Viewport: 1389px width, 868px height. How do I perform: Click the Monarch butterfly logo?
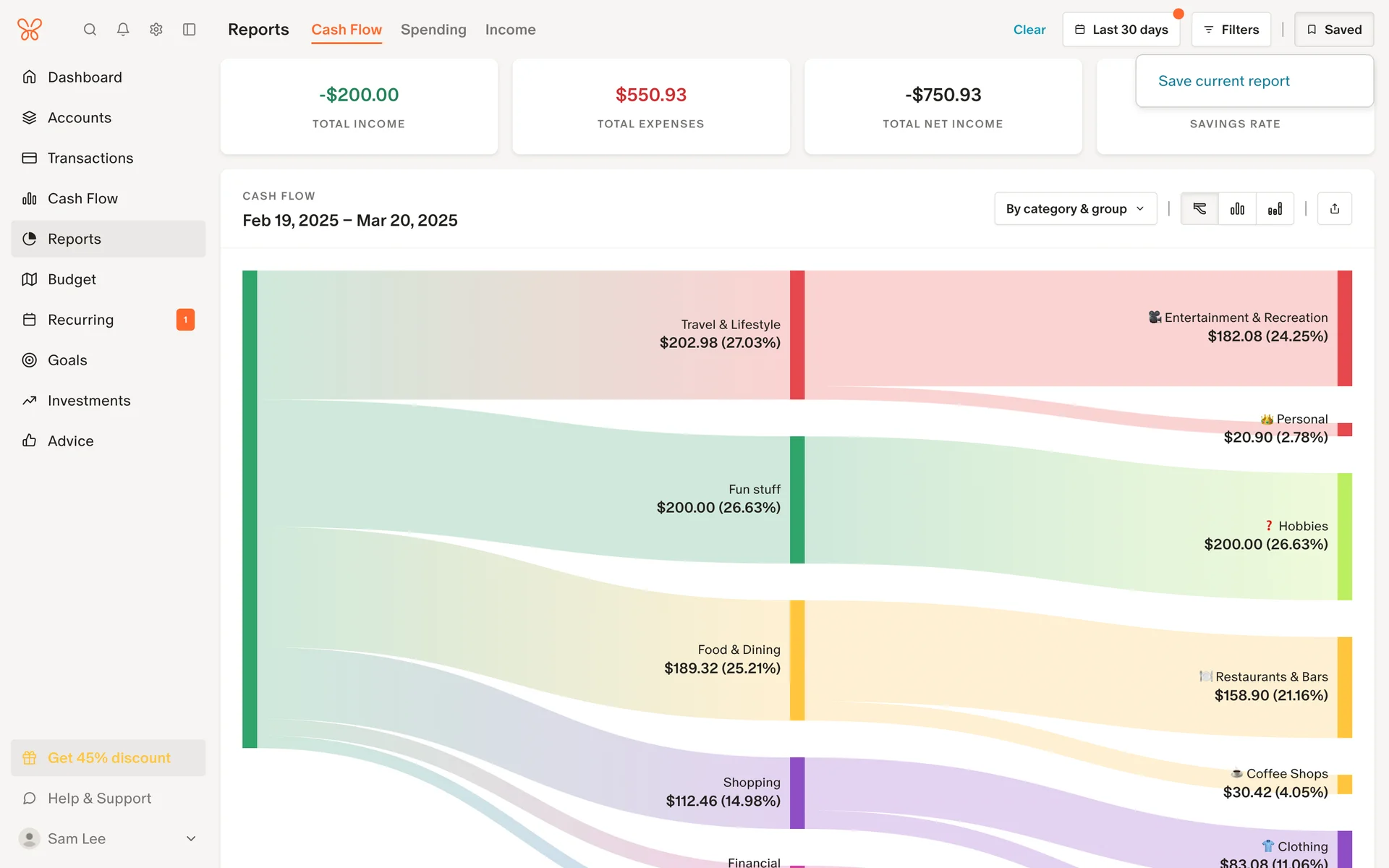pyautogui.click(x=30, y=30)
